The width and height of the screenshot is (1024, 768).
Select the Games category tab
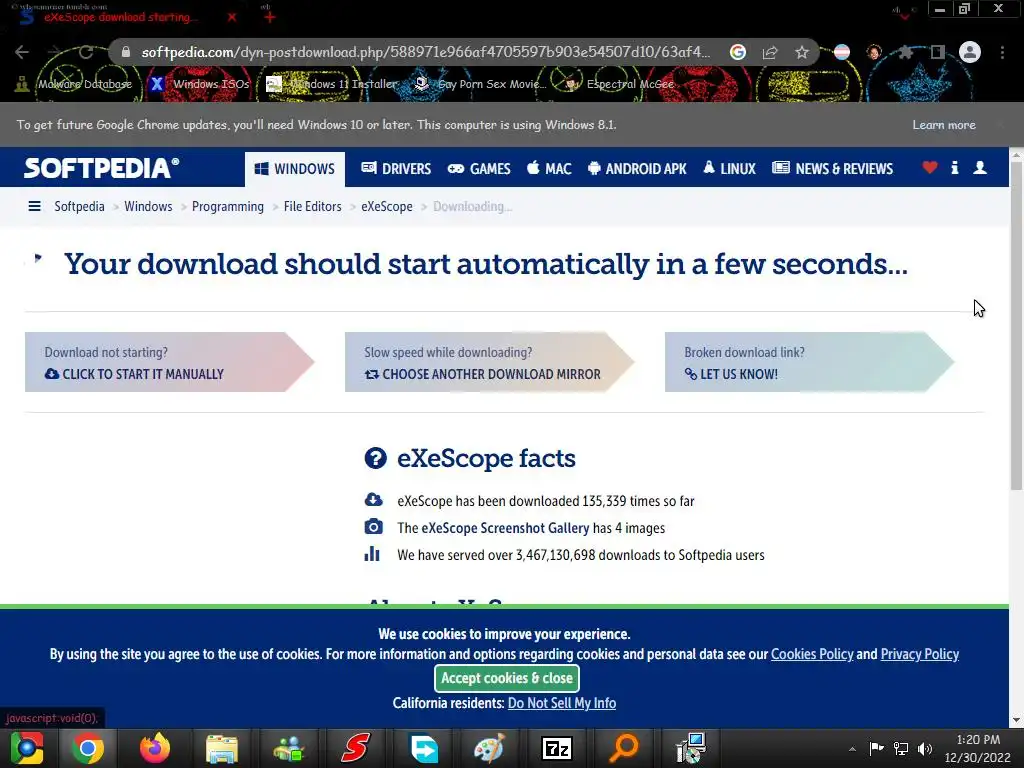[479, 168]
